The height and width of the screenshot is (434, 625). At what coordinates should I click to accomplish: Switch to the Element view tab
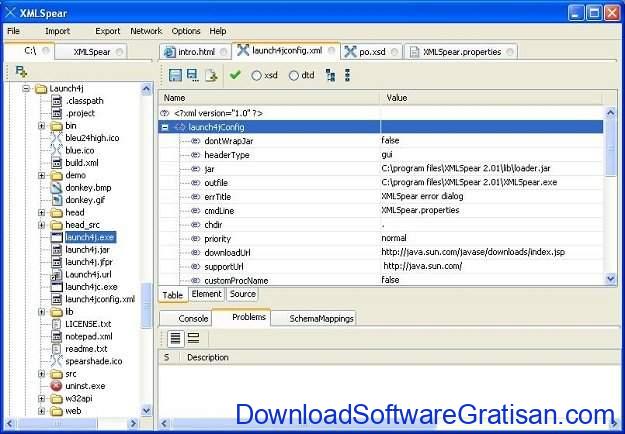[x=206, y=294]
